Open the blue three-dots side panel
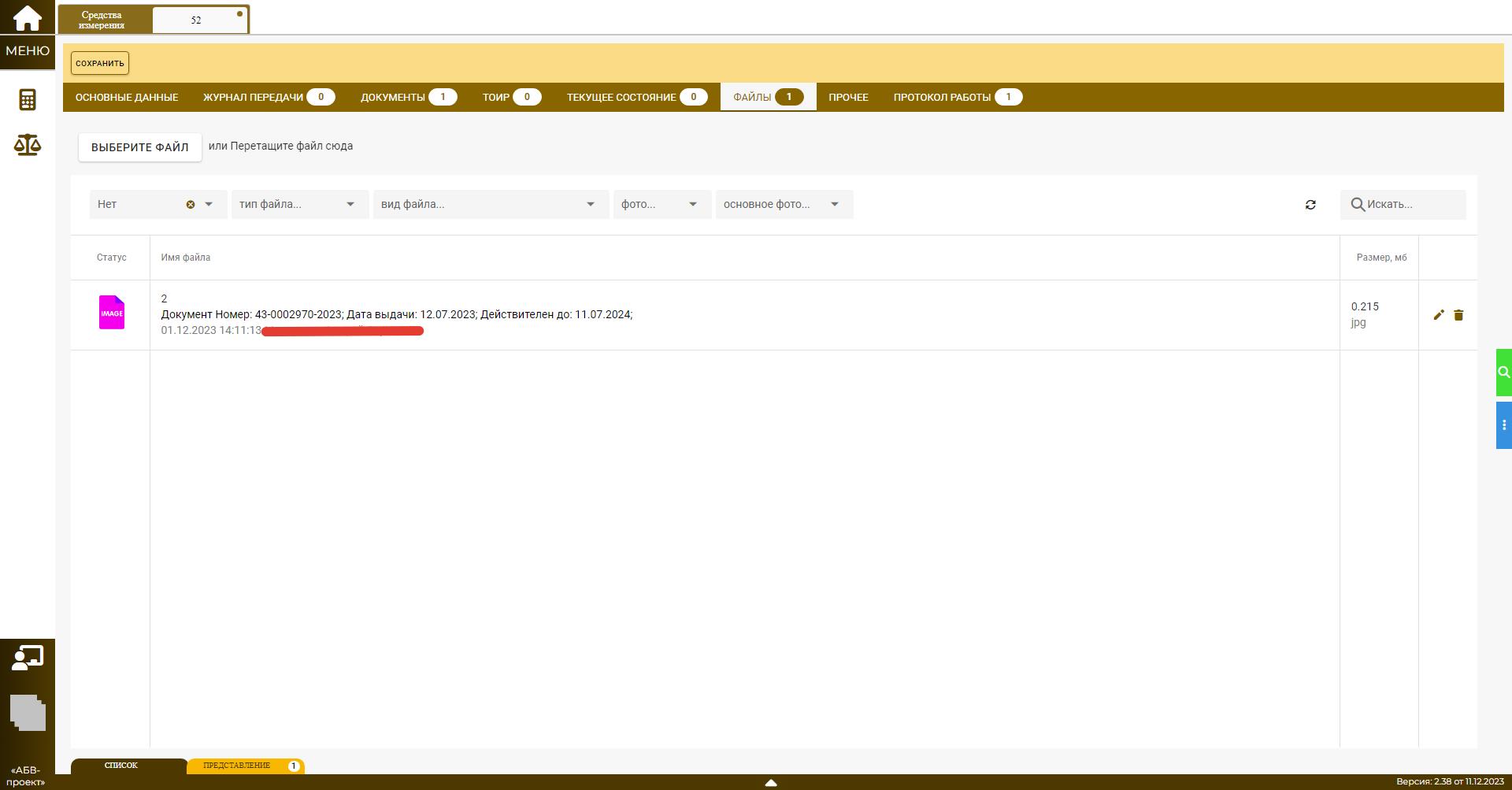Image resolution: width=1512 pixels, height=790 pixels. tap(1503, 425)
